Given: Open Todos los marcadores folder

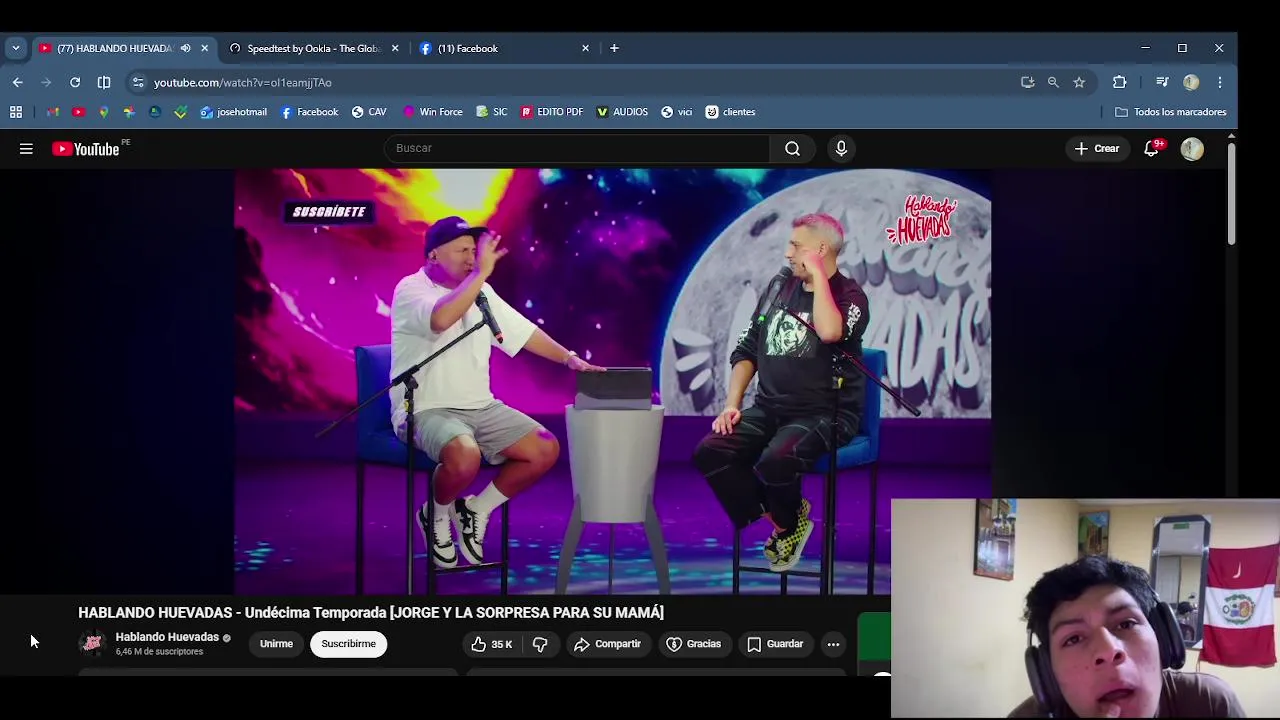Looking at the screenshot, I should (x=1171, y=112).
